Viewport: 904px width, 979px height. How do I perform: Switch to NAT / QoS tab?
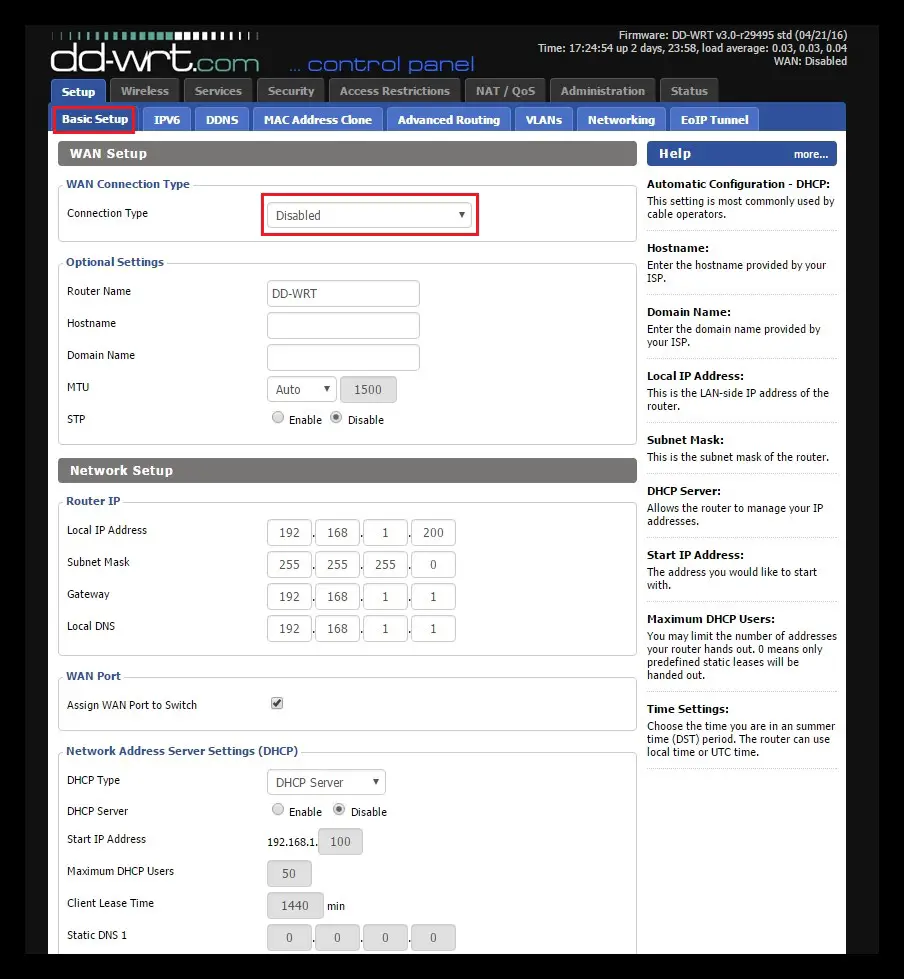pyautogui.click(x=506, y=91)
